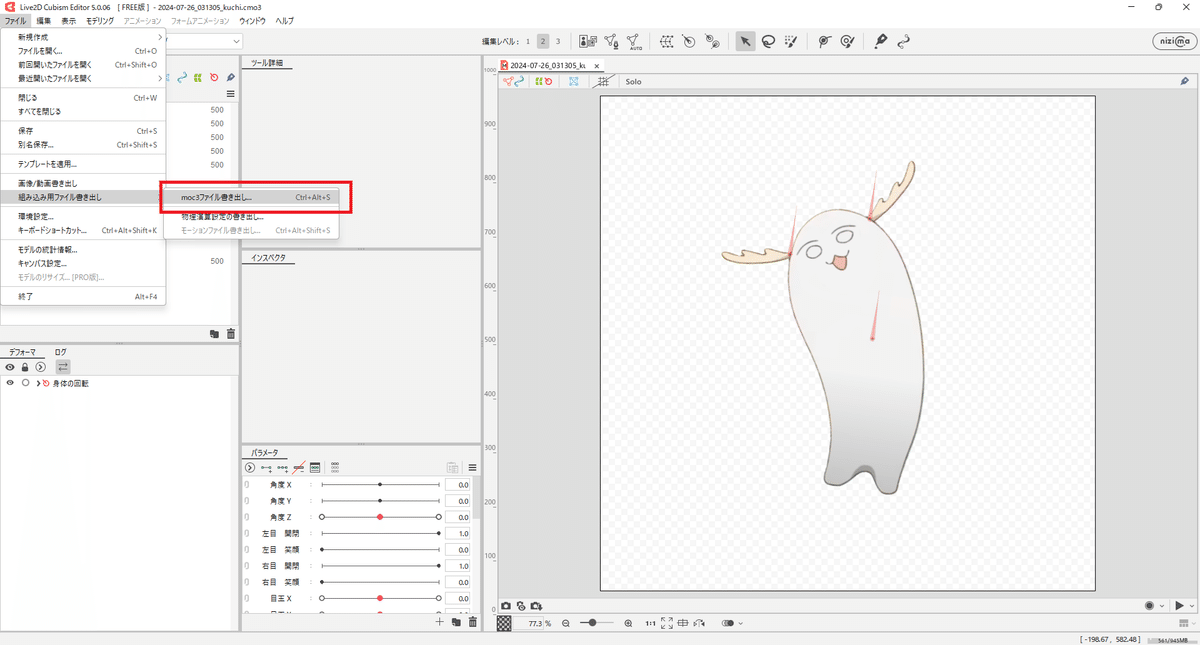Open the nizima button
This screenshot has height=645, width=1200.
(1173, 41)
